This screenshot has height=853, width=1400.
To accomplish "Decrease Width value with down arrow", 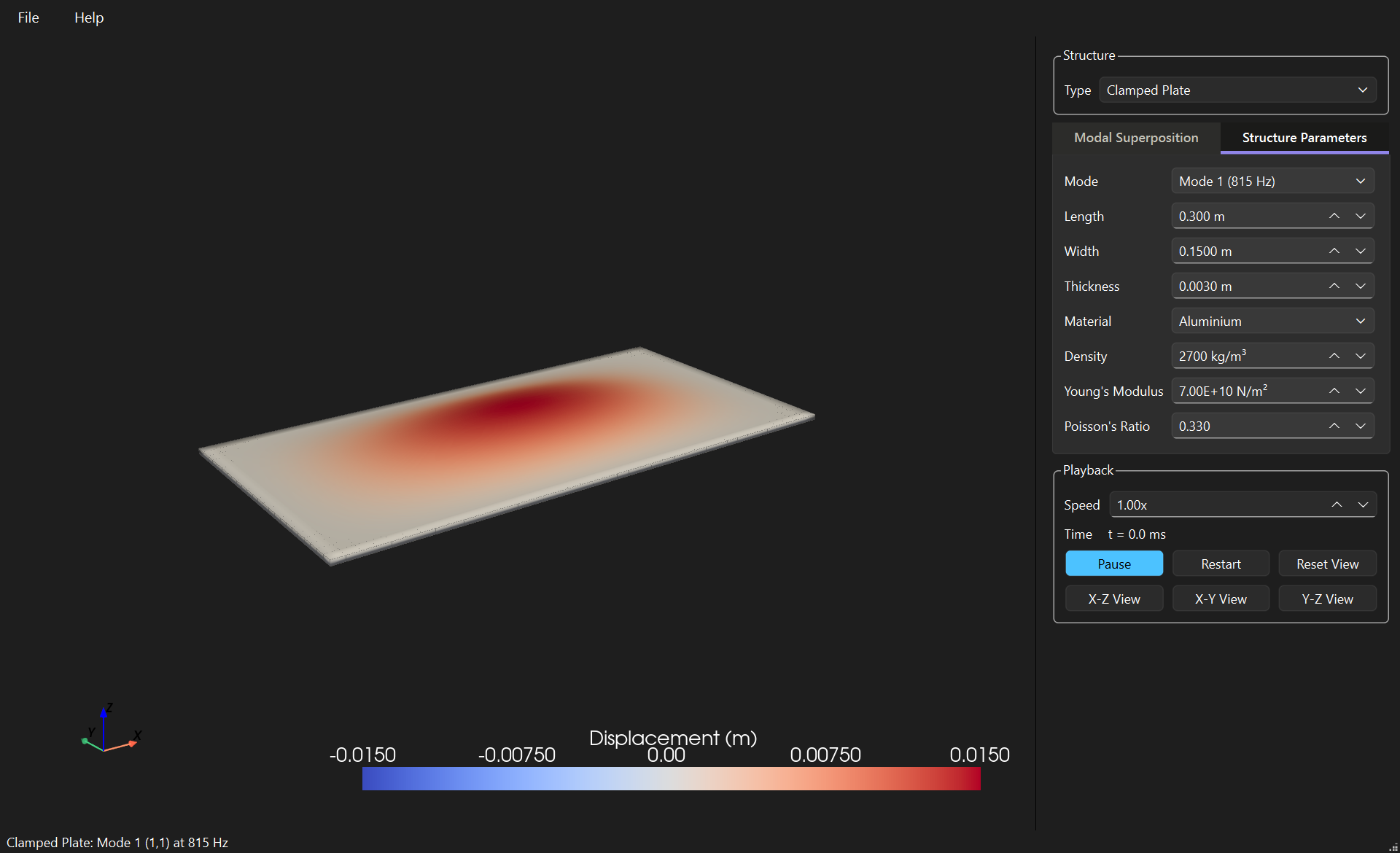I will tap(1361, 252).
